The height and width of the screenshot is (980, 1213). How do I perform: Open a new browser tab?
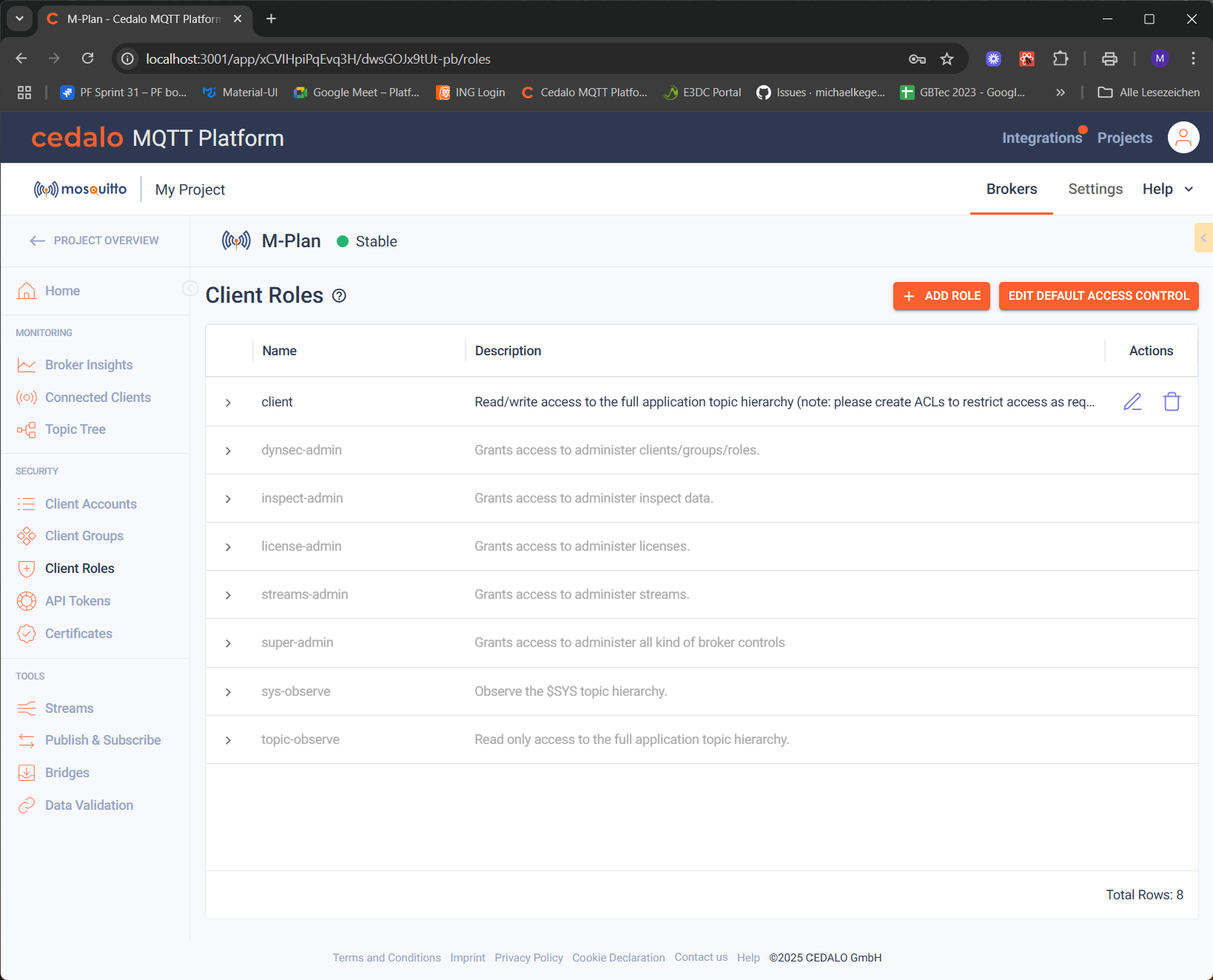[271, 19]
